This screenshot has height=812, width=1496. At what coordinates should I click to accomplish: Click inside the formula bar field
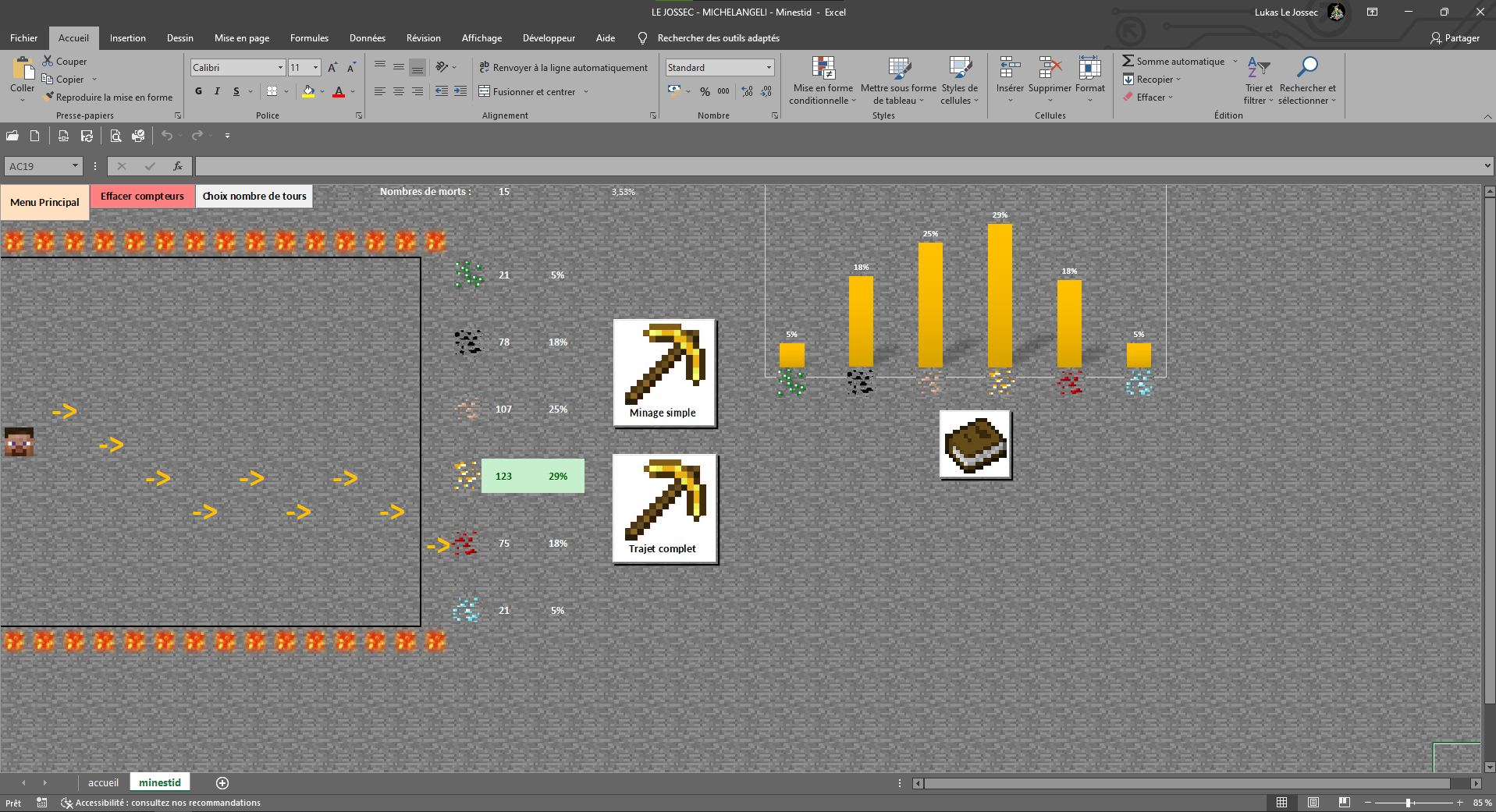pyautogui.click(x=835, y=166)
